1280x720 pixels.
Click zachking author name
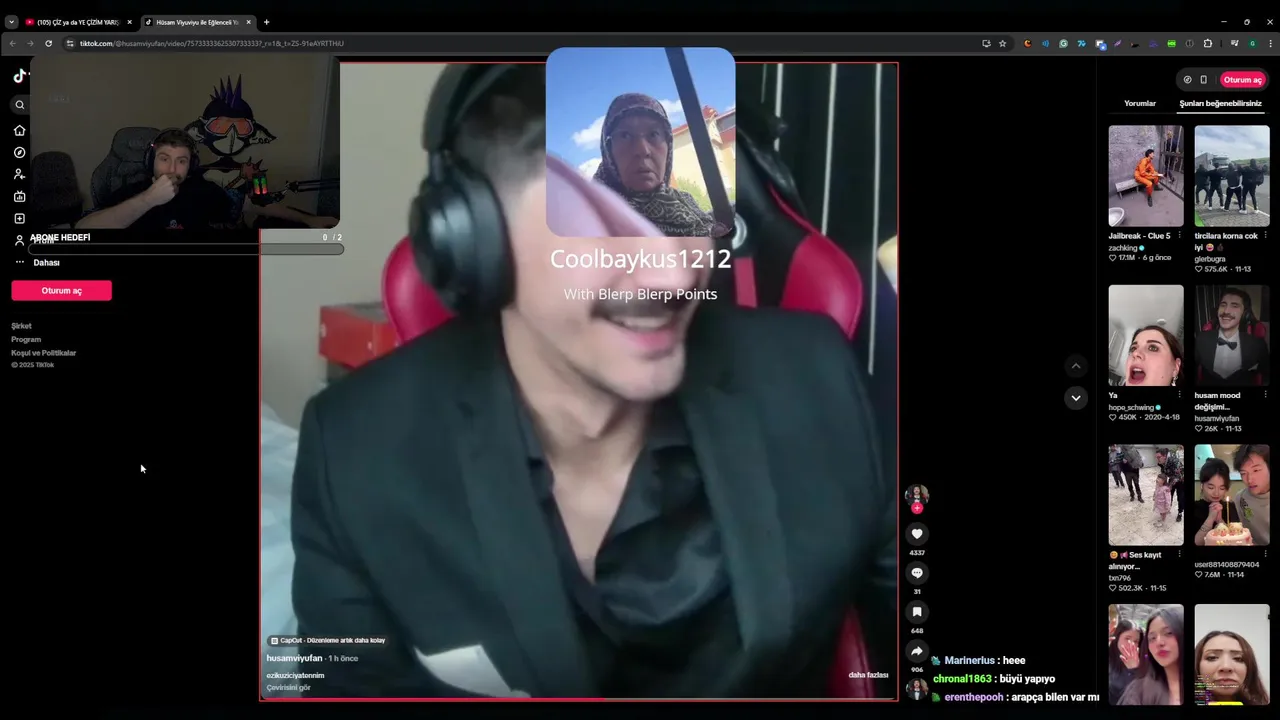point(1123,247)
